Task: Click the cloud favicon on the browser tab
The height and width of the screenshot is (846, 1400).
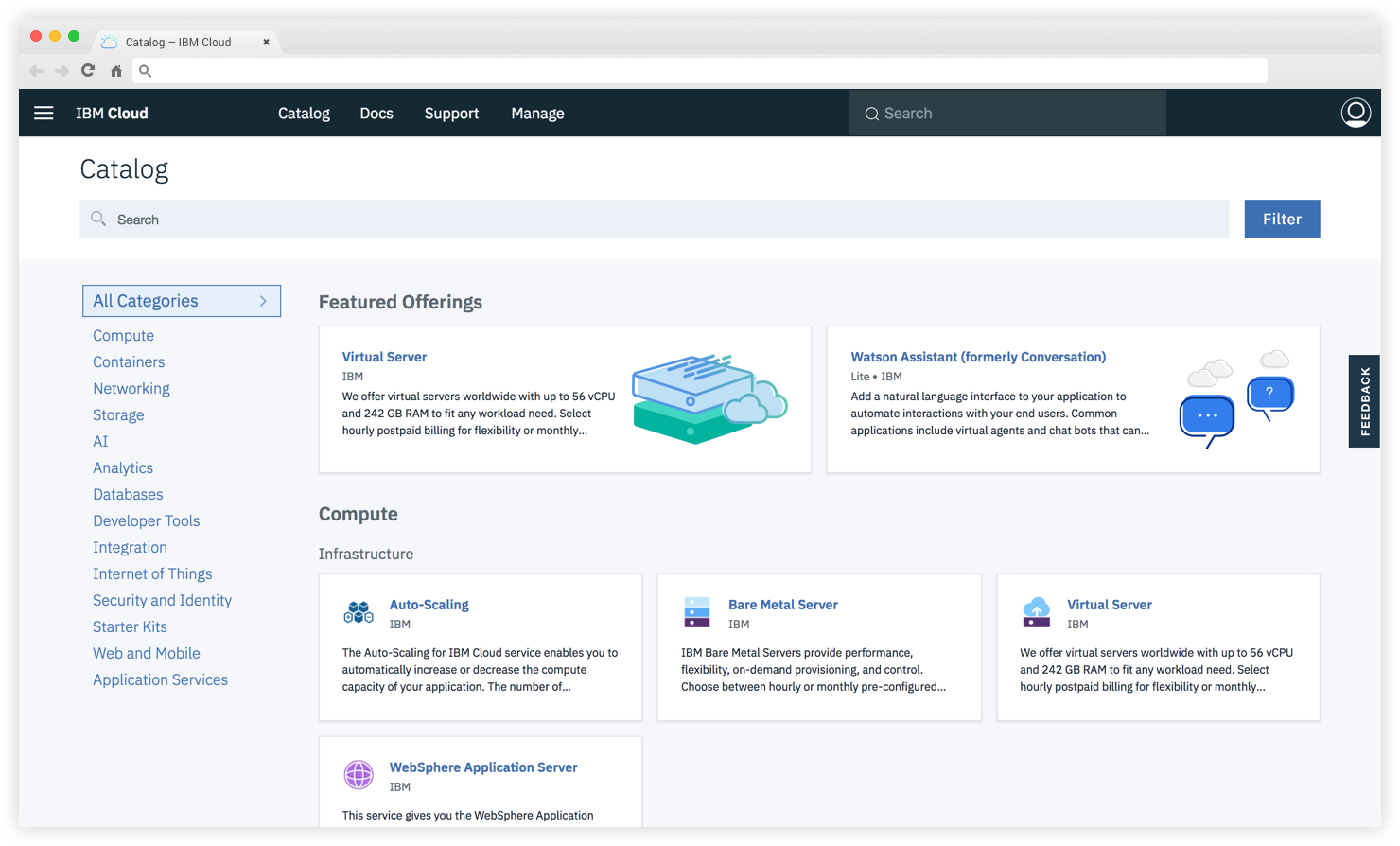Action: click(110, 42)
